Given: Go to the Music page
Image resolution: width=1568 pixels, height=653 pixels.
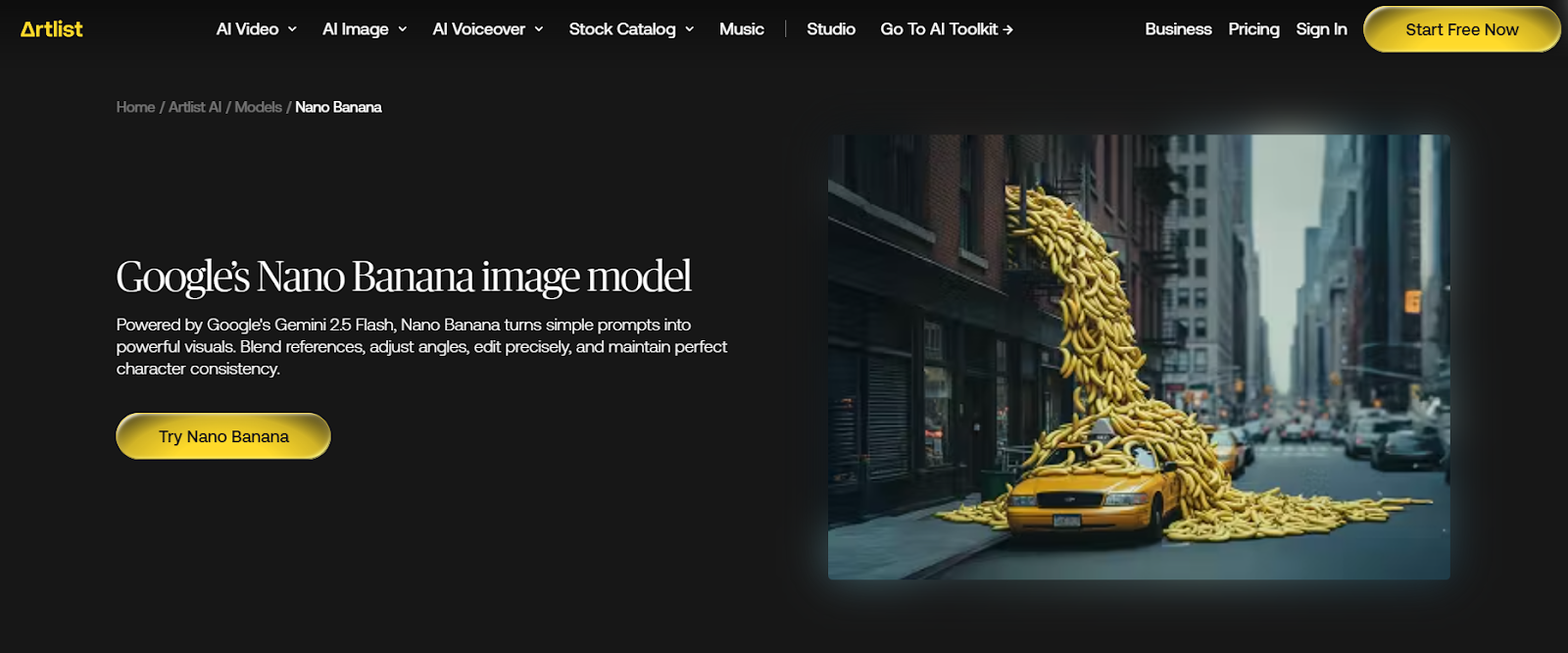Looking at the screenshot, I should pyautogui.click(x=741, y=29).
